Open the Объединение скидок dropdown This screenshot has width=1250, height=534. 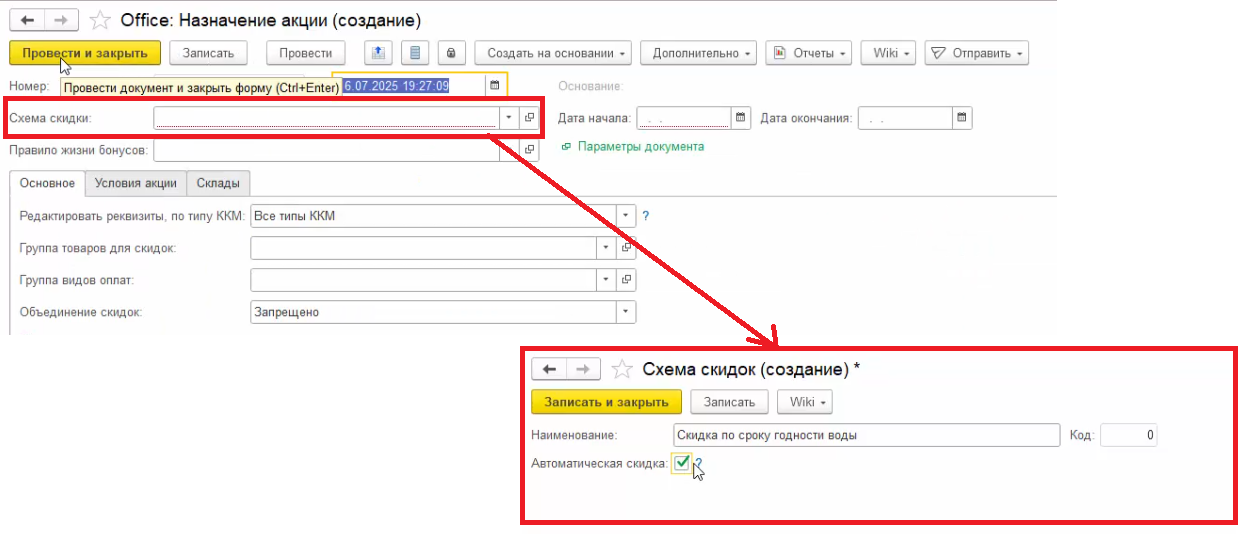coord(626,312)
